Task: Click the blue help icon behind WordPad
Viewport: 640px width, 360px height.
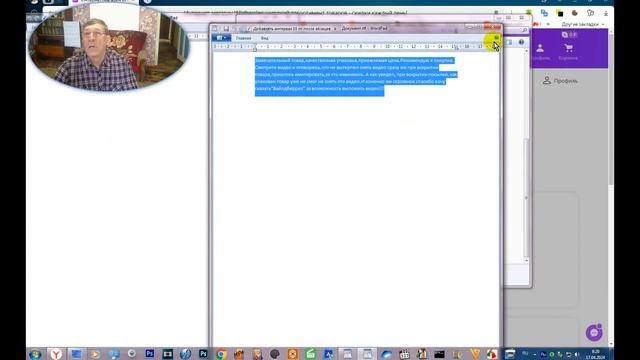Action: click(x=521, y=42)
